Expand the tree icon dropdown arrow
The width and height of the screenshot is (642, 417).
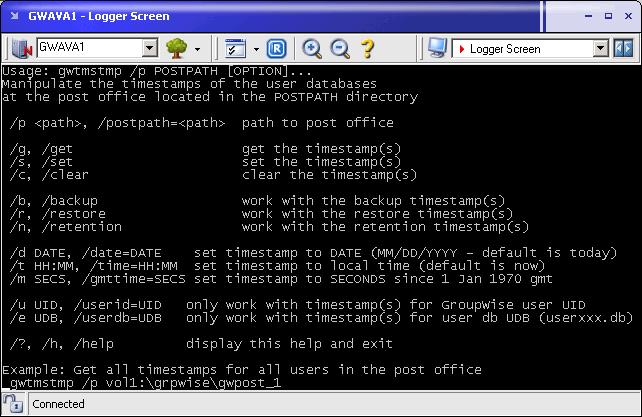(x=197, y=50)
